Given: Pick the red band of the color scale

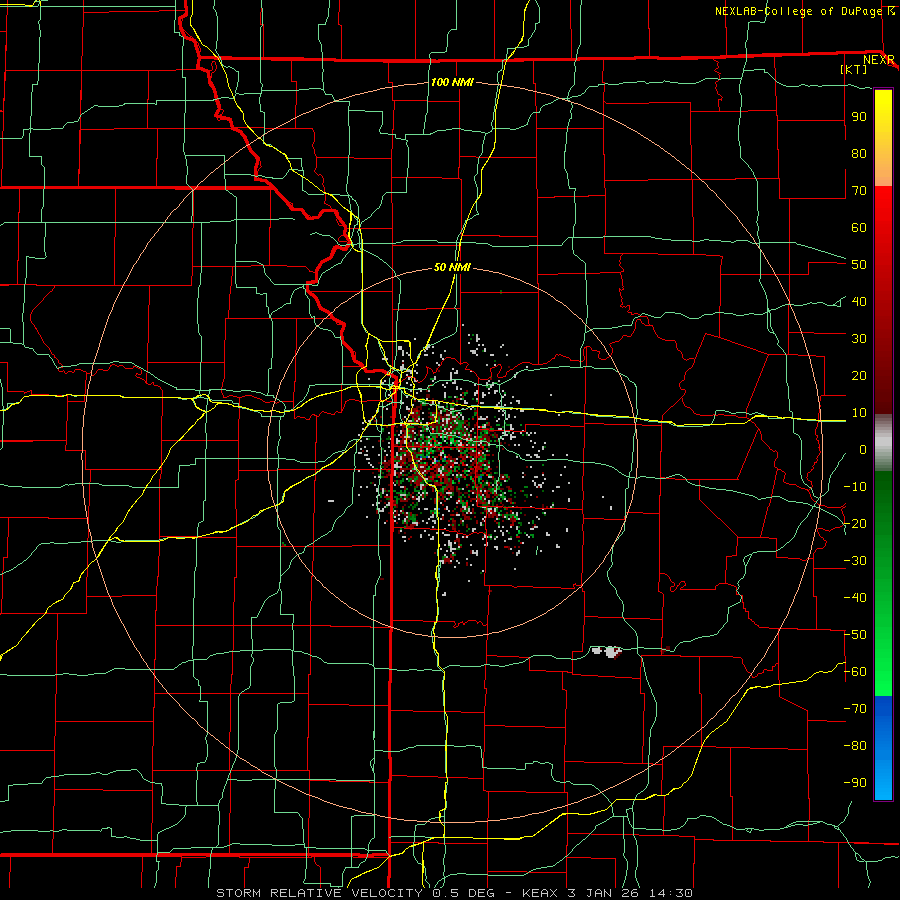Looking at the screenshot, I should click(x=883, y=300).
